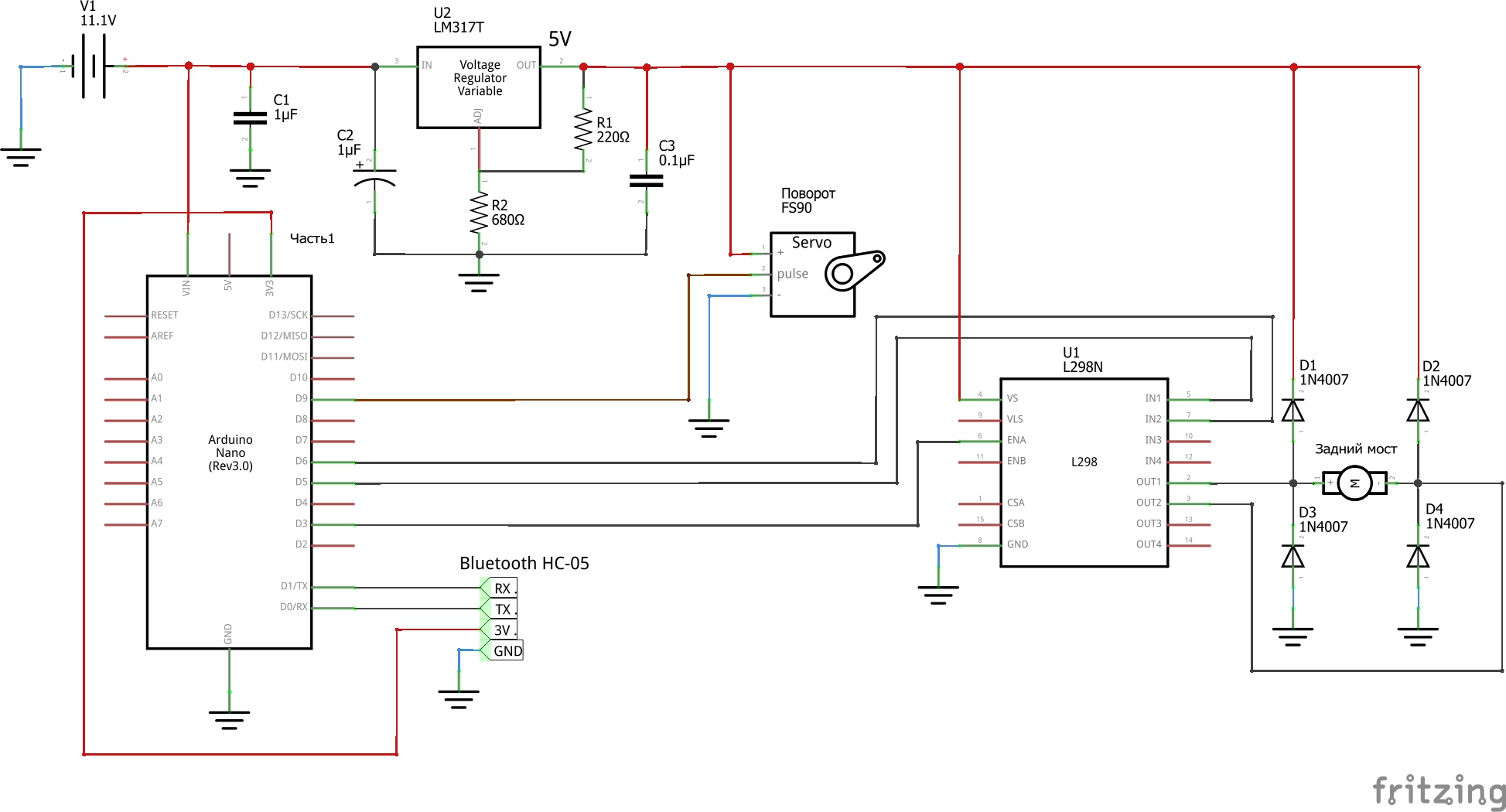Click the R1 220Ω resistor symbol
Screen dimensions: 1506x812
583,128
